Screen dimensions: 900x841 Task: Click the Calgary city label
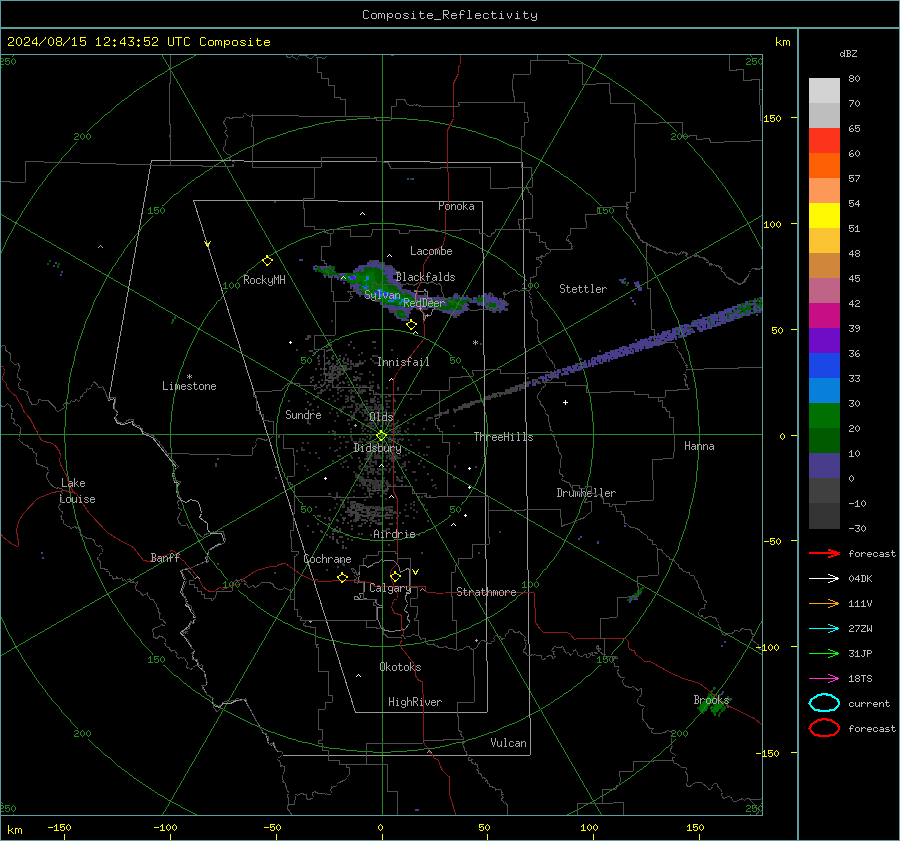tap(390, 588)
